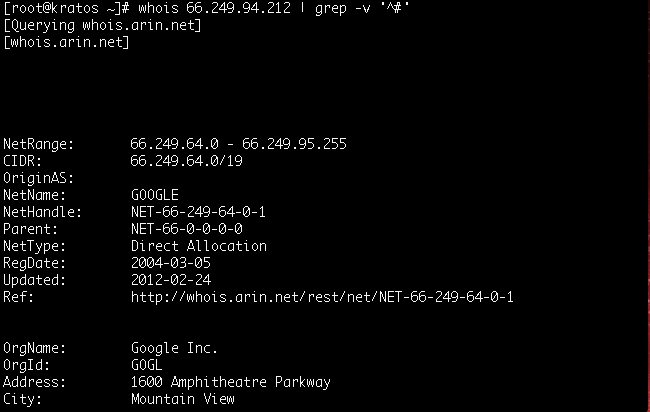
Task: Click the Address value 1600 Amphitheatre Parkway
Action: [230, 383]
